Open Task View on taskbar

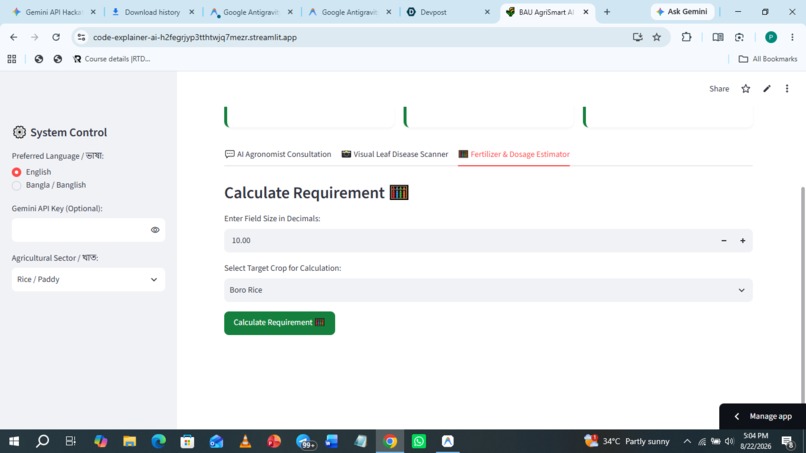point(71,441)
